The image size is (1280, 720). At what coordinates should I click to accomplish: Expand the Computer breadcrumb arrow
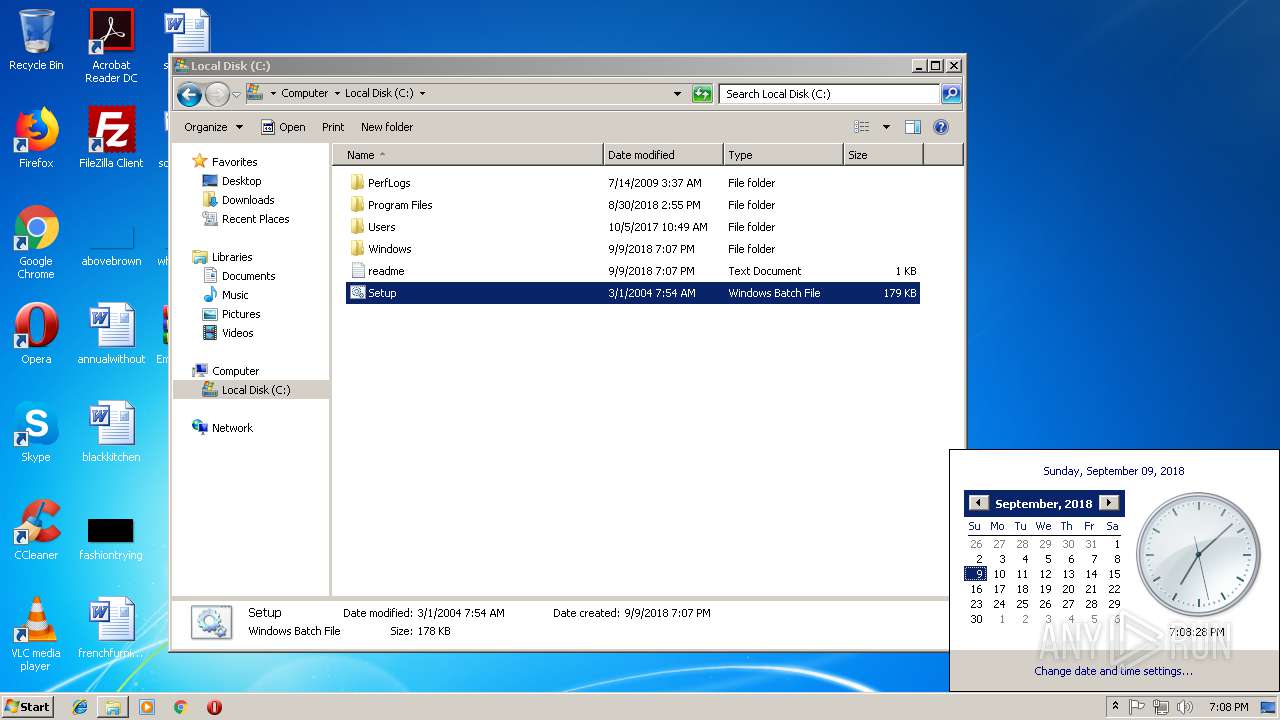click(x=336, y=94)
